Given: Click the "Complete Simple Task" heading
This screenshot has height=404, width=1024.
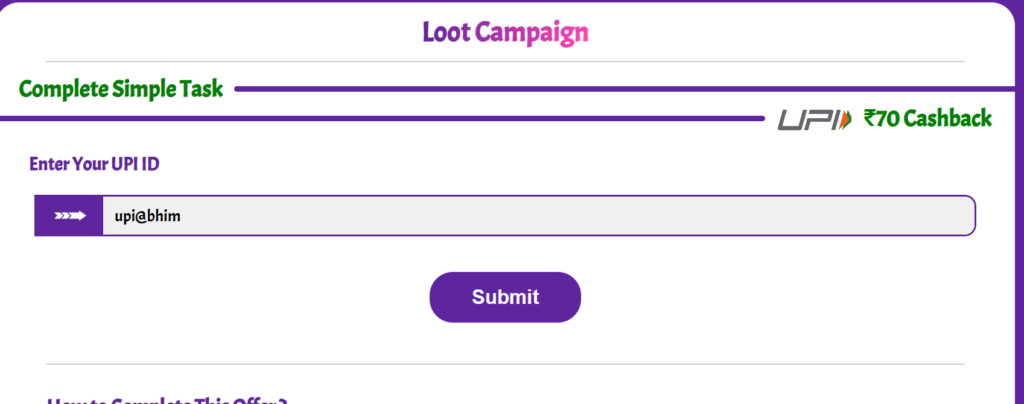Looking at the screenshot, I should [x=120, y=89].
